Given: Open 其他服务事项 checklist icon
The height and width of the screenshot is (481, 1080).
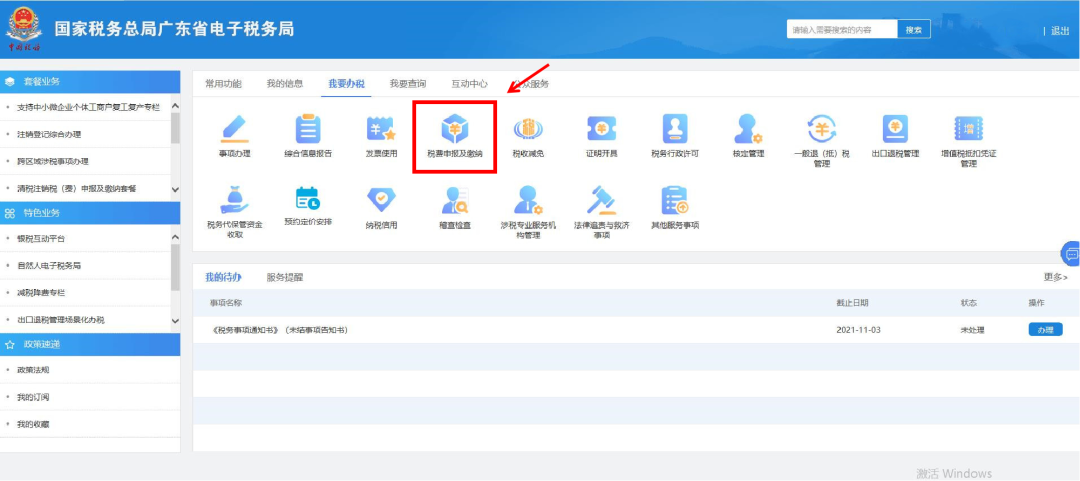Looking at the screenshot, I should pyautogui.click(x=675, y=200).
